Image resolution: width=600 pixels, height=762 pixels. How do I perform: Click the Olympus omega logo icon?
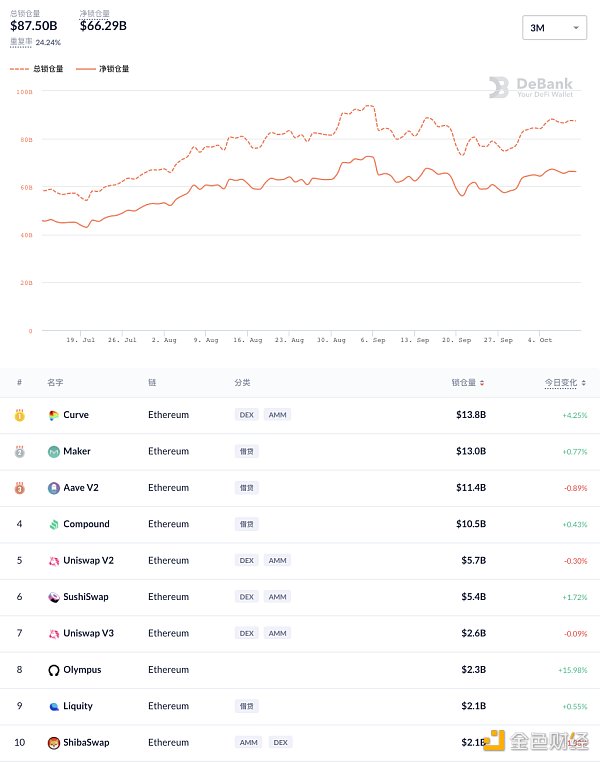(x=53, y=670)
